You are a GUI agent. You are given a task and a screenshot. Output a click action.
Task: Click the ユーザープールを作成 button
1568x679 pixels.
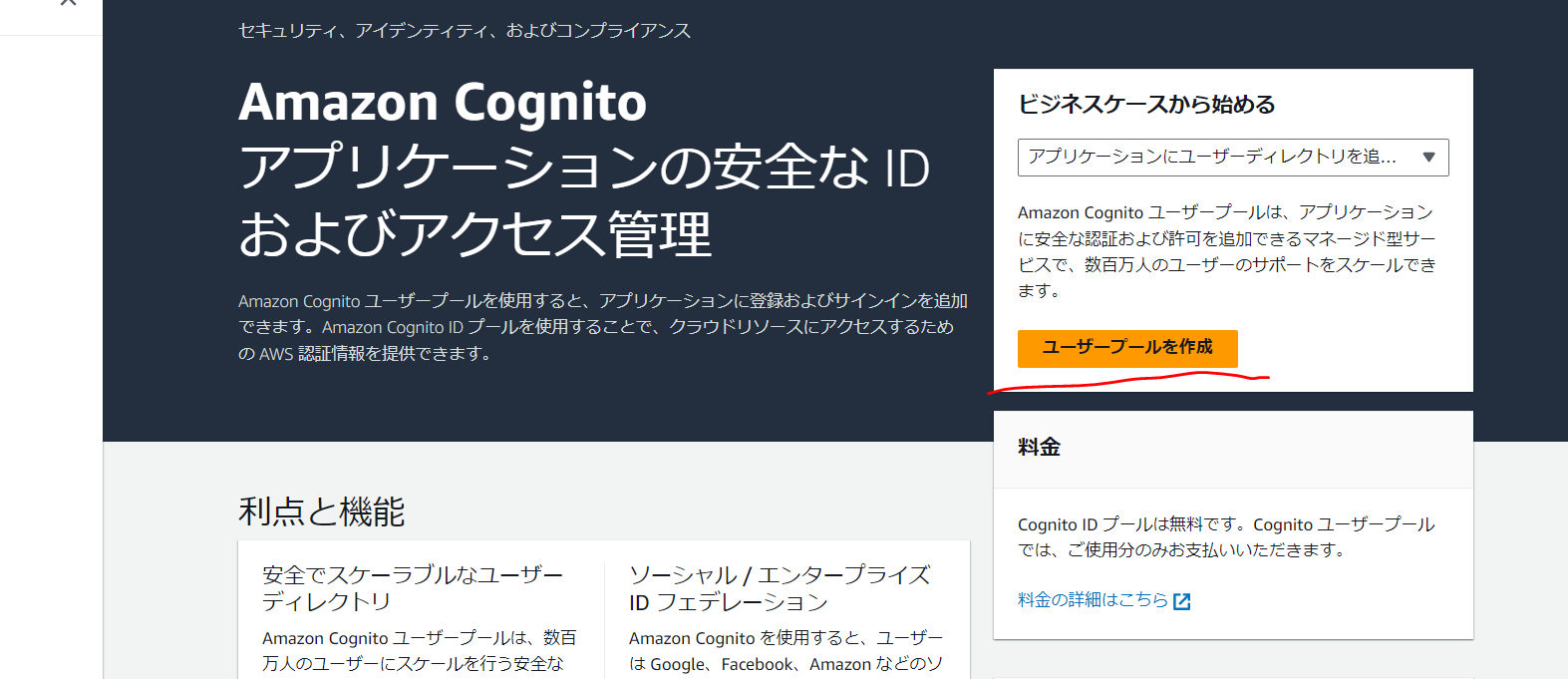point(1127,348)
